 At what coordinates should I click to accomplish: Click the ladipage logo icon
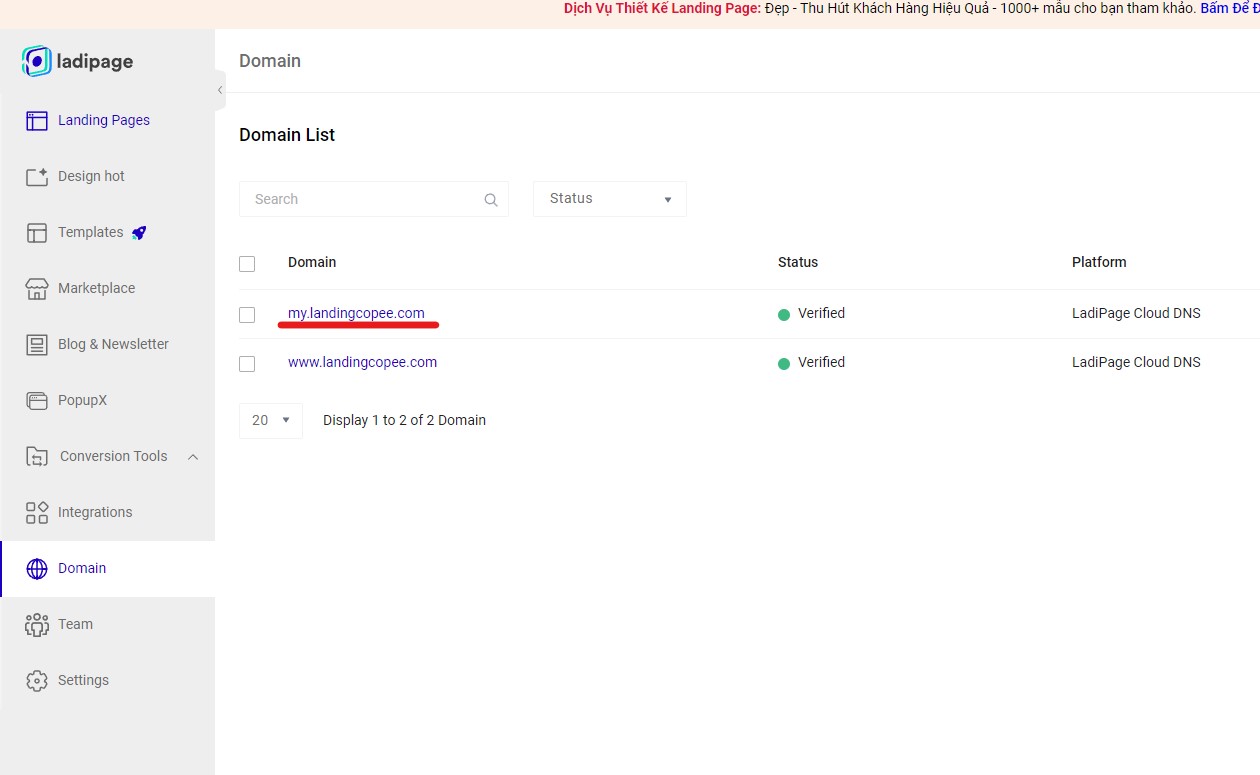click(36, 61)
